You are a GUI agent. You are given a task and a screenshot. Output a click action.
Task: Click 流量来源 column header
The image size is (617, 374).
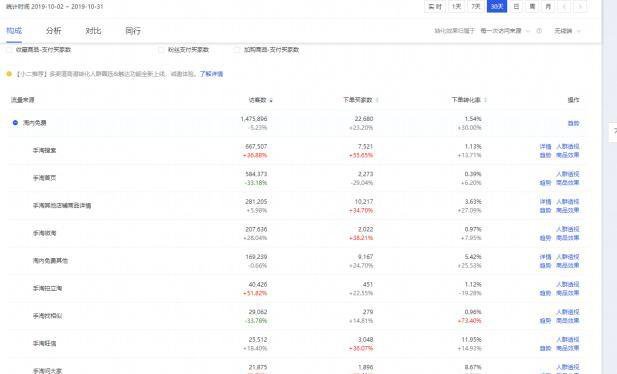pyautogui.click(x=22, y=100)
